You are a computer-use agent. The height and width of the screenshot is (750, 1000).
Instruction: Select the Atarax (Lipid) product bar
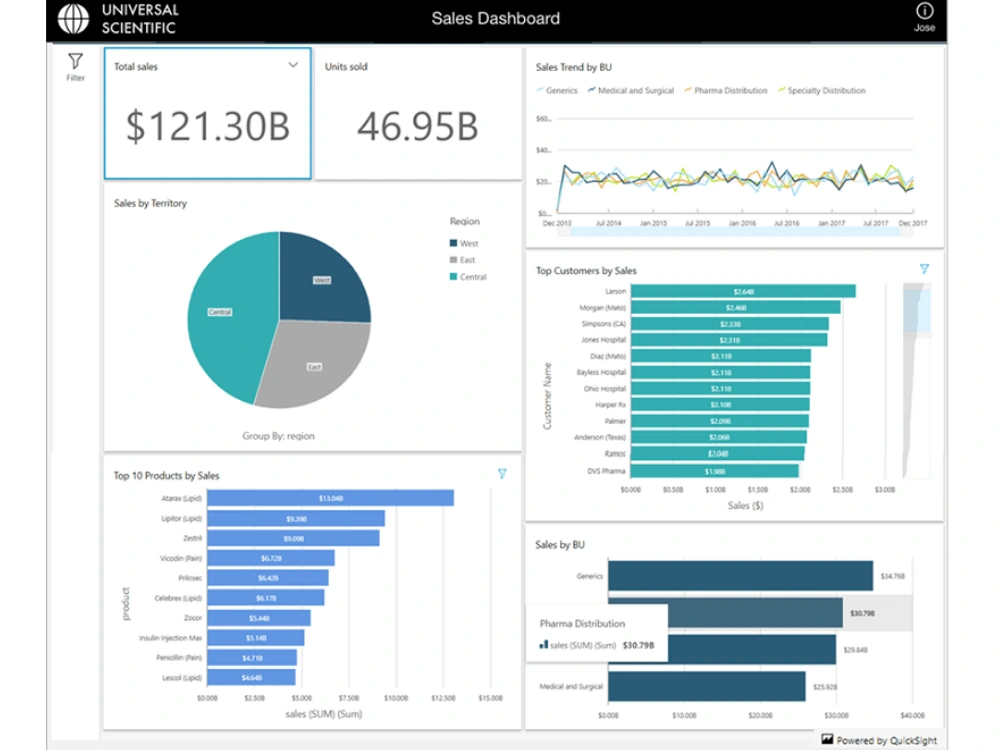pos(330,498)
